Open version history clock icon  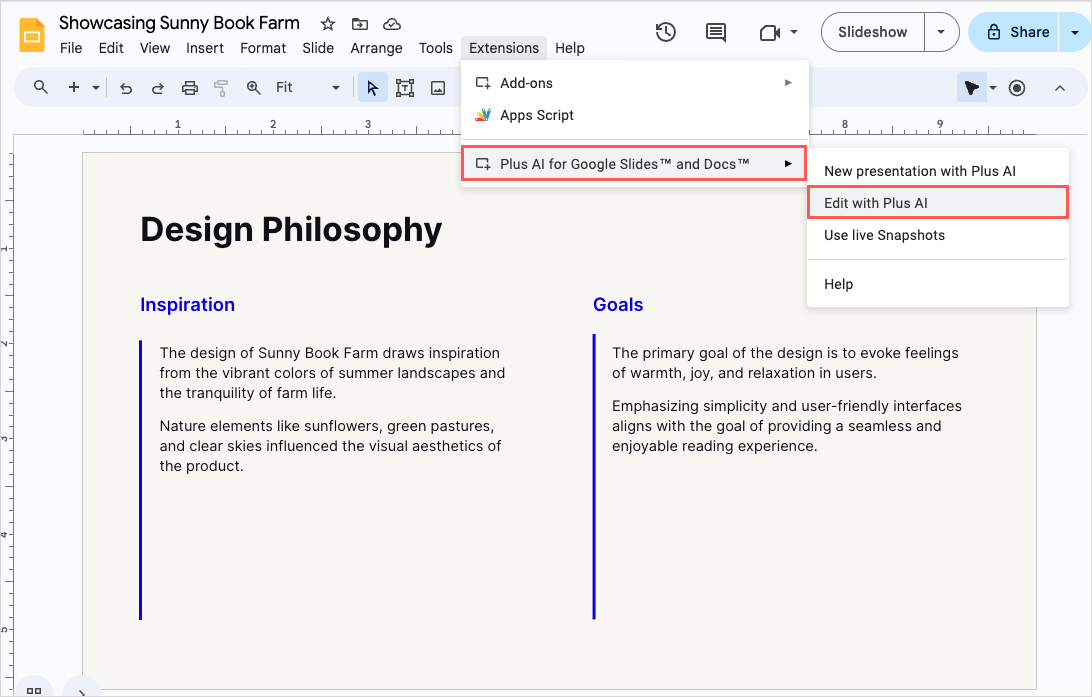(666, 32)
